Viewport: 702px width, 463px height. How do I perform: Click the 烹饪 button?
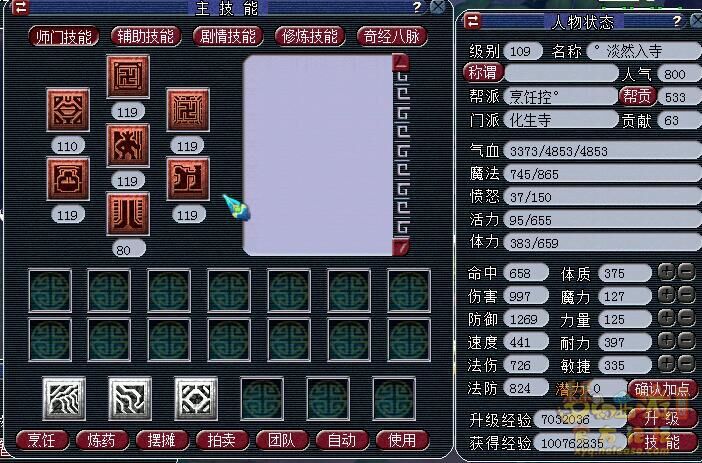(43, 440)
